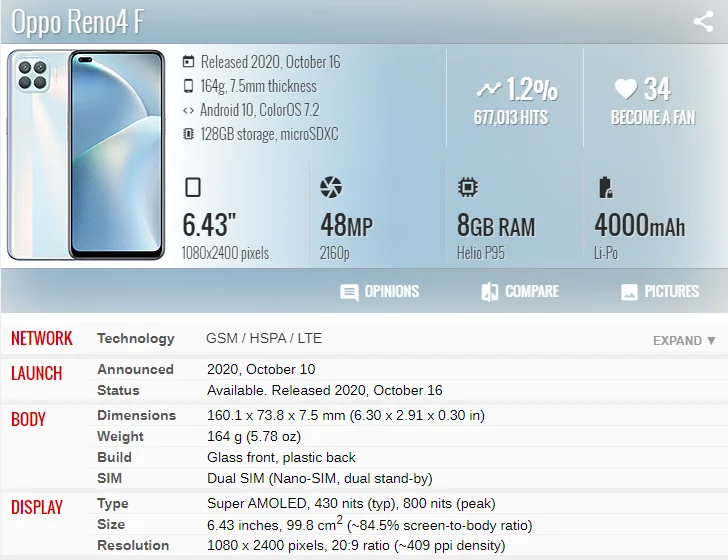The image size is (728, 560).
Task: Click the LAUNCH section heading
Action: (x=36, y=373)
